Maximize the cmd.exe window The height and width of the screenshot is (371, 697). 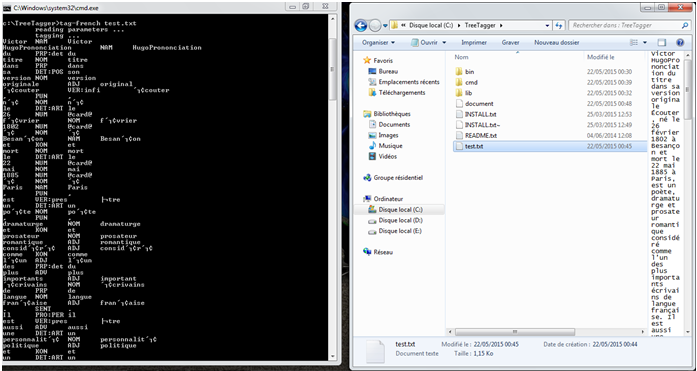[306, 7]
